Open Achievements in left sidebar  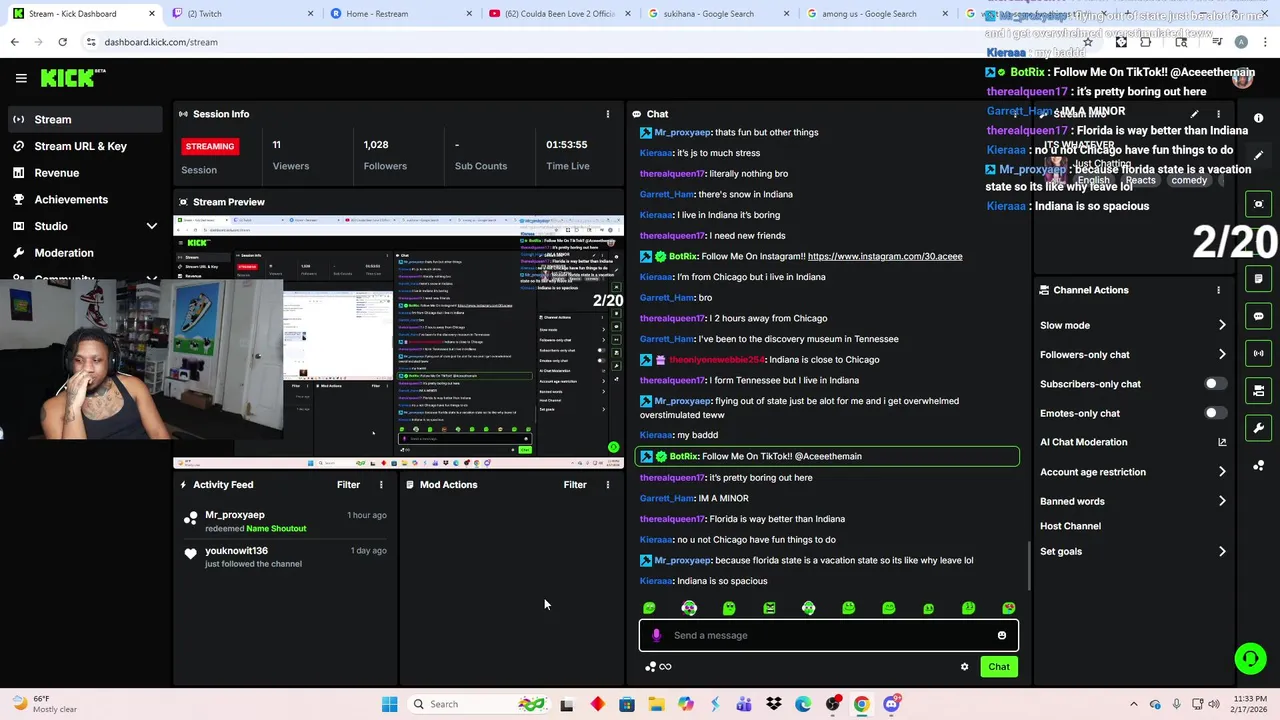(x=84, y=199)
